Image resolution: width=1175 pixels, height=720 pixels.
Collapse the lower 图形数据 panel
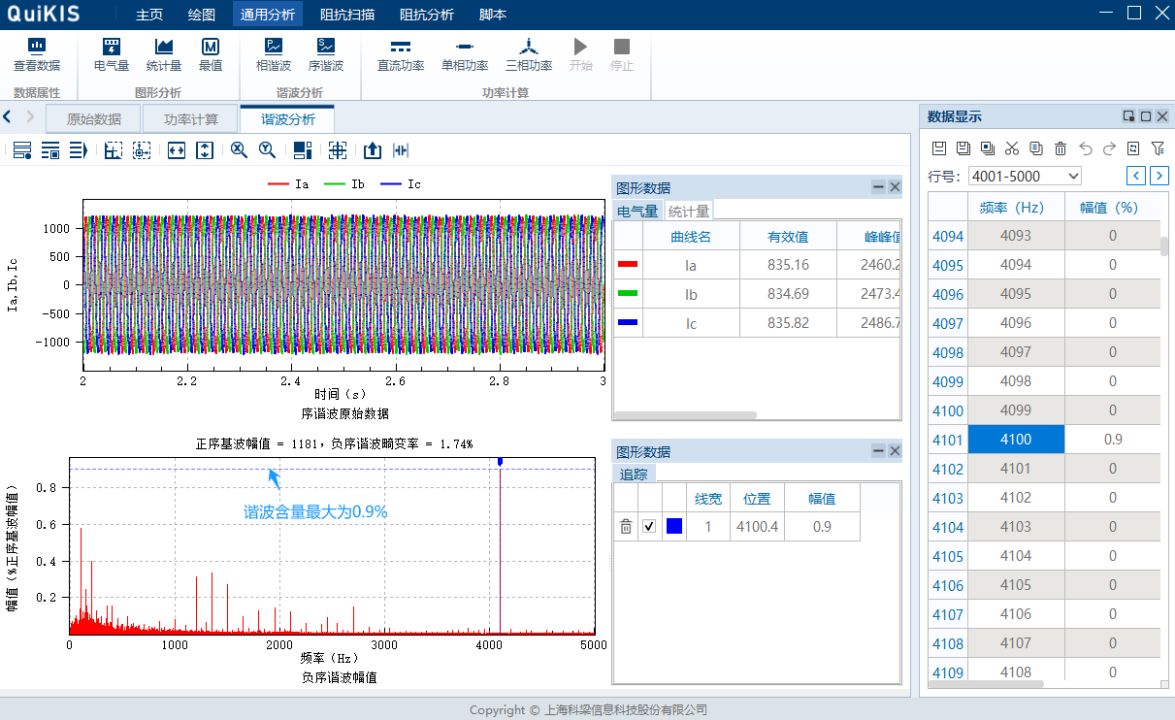[x=877, y=450]
